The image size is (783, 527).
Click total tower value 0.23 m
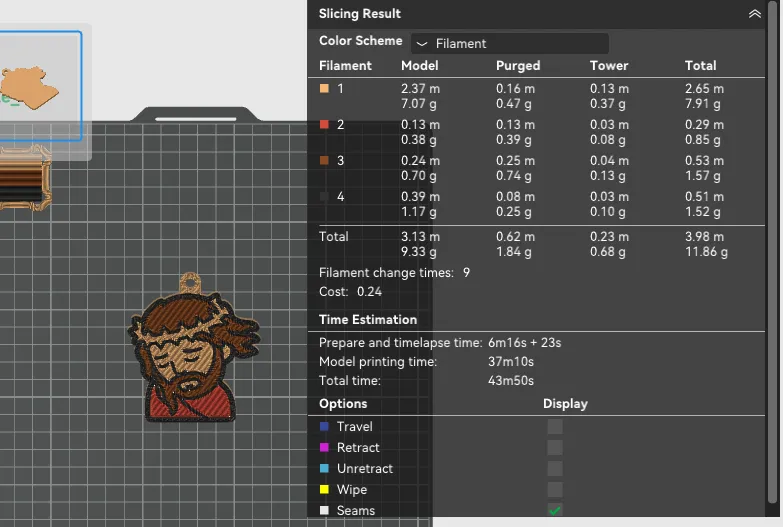click(609, 236)
